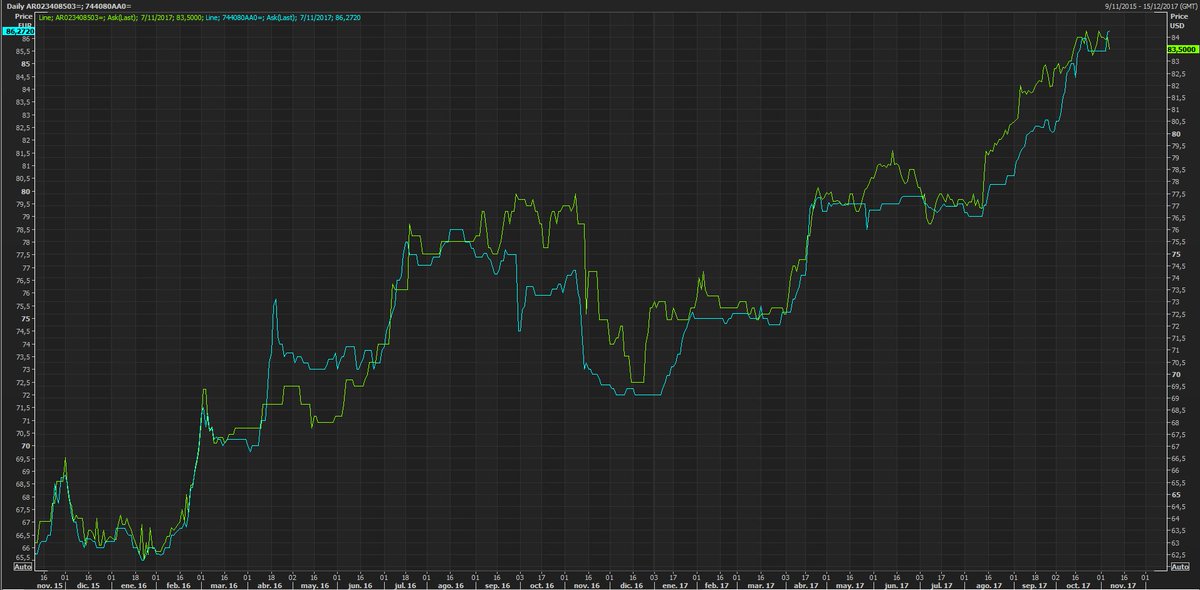Toggle the Auto scale button on left axis

[22, 567]
